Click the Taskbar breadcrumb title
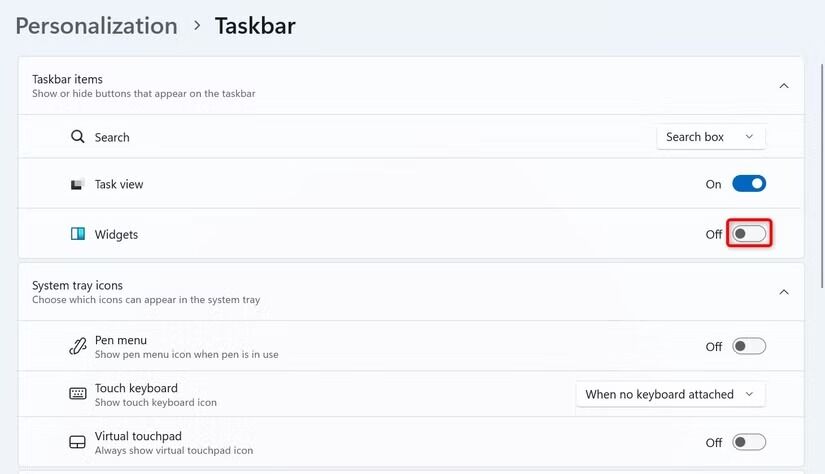Viewport: 825px width, 474px height. 255,26
